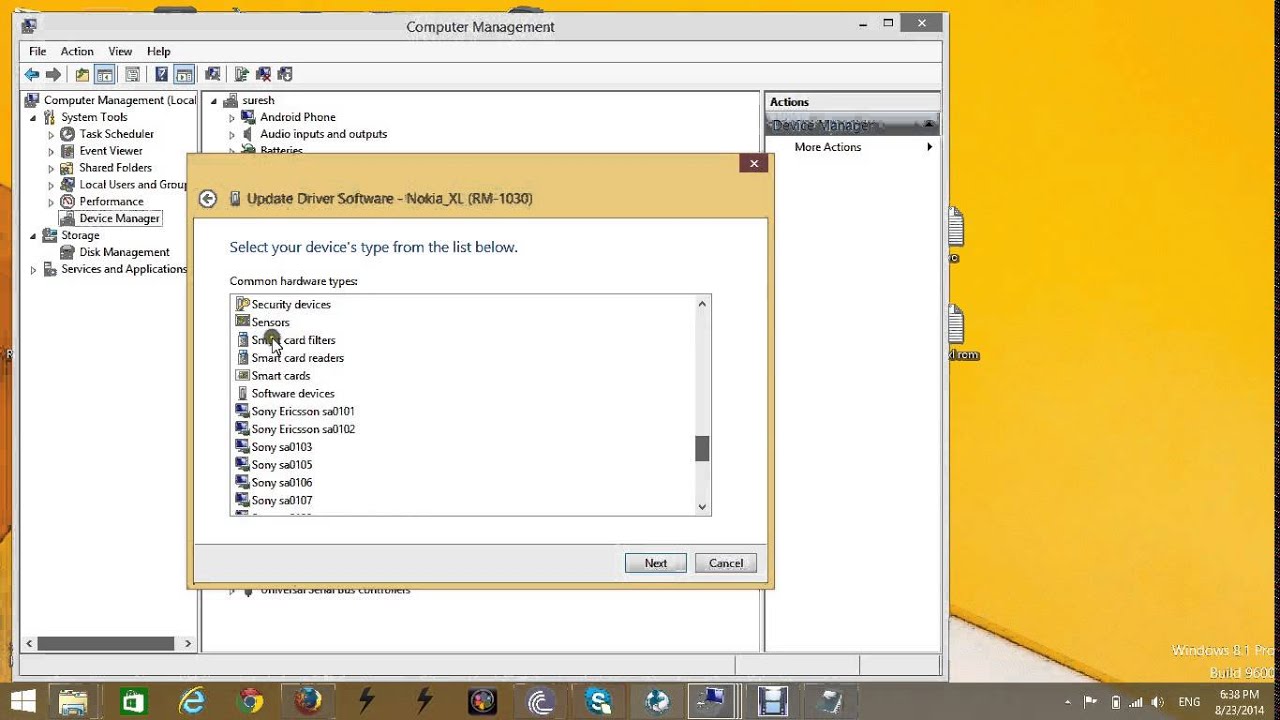Go back using the toolbar back arrow

32,74
